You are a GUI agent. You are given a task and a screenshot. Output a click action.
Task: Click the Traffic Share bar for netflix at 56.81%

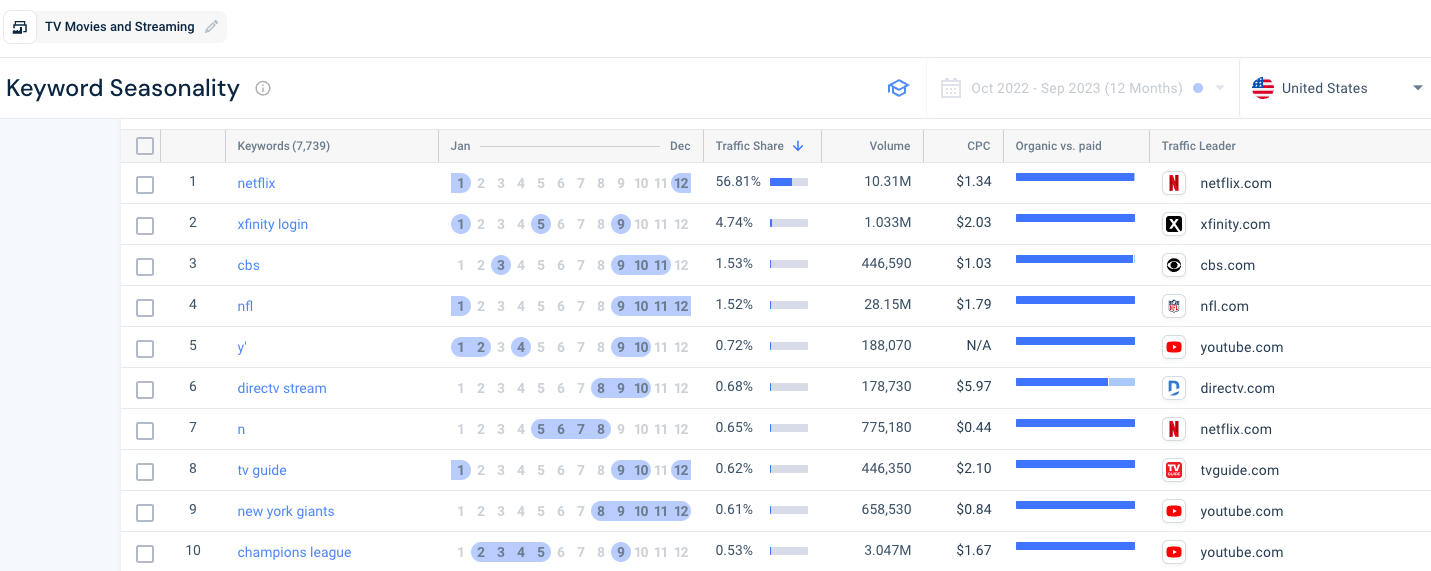tap(789, 182)
